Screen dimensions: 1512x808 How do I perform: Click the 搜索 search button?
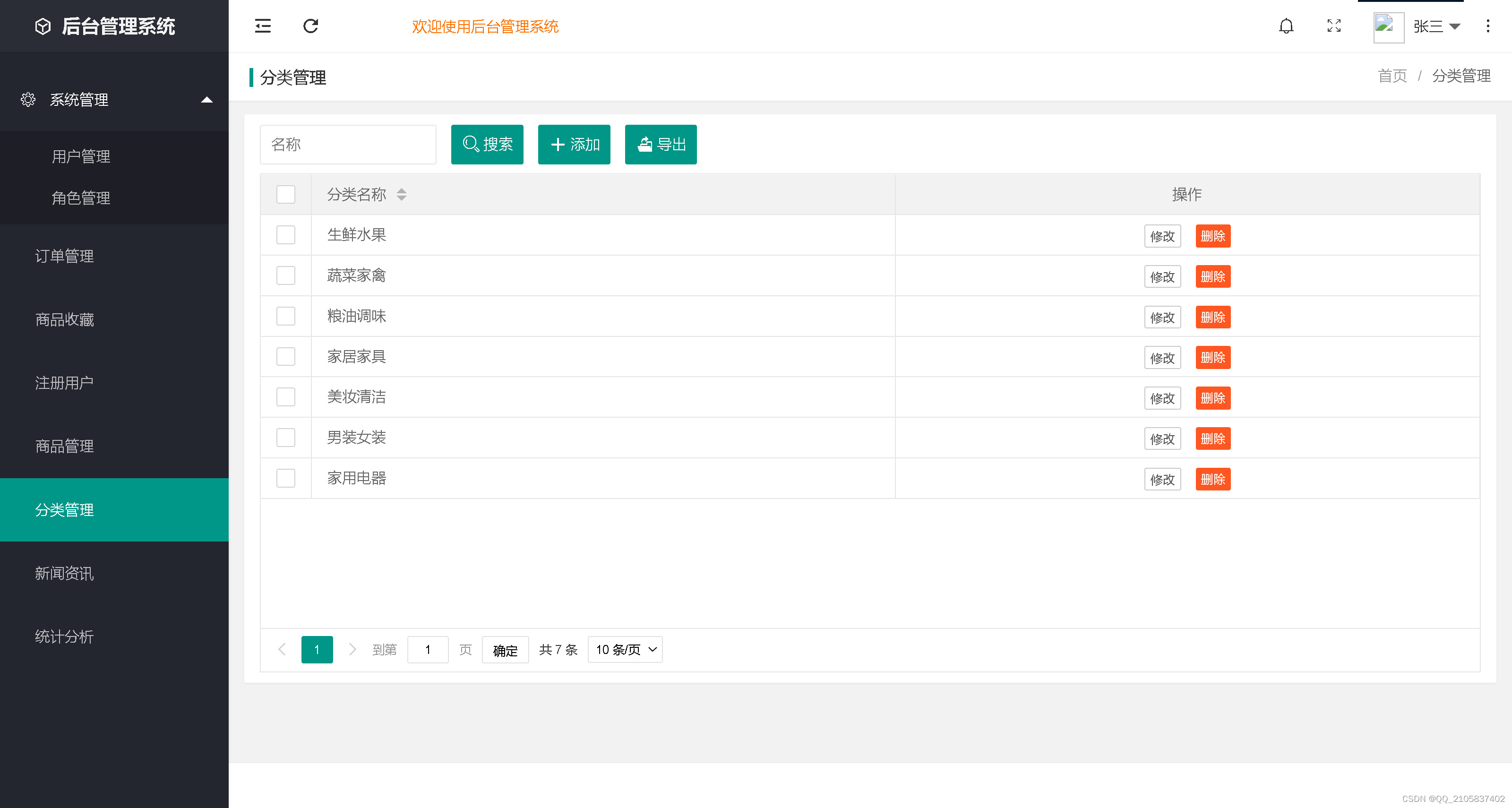click(x=487, y=144)
